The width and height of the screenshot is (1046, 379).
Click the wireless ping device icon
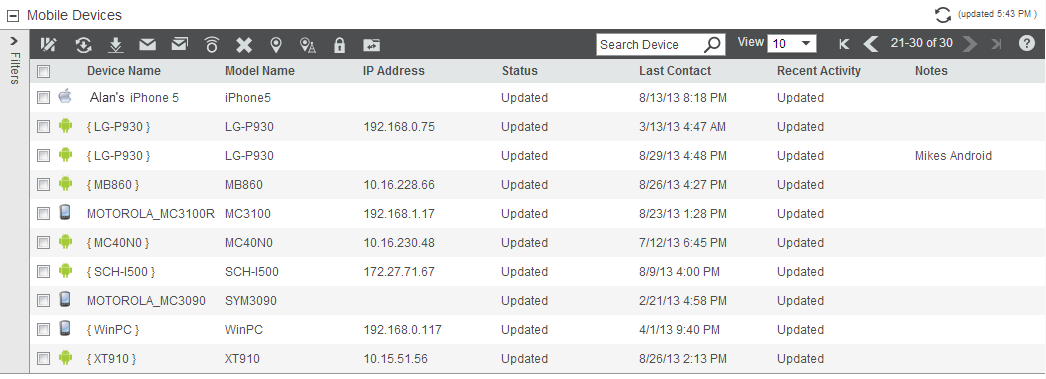pos(211,45)
